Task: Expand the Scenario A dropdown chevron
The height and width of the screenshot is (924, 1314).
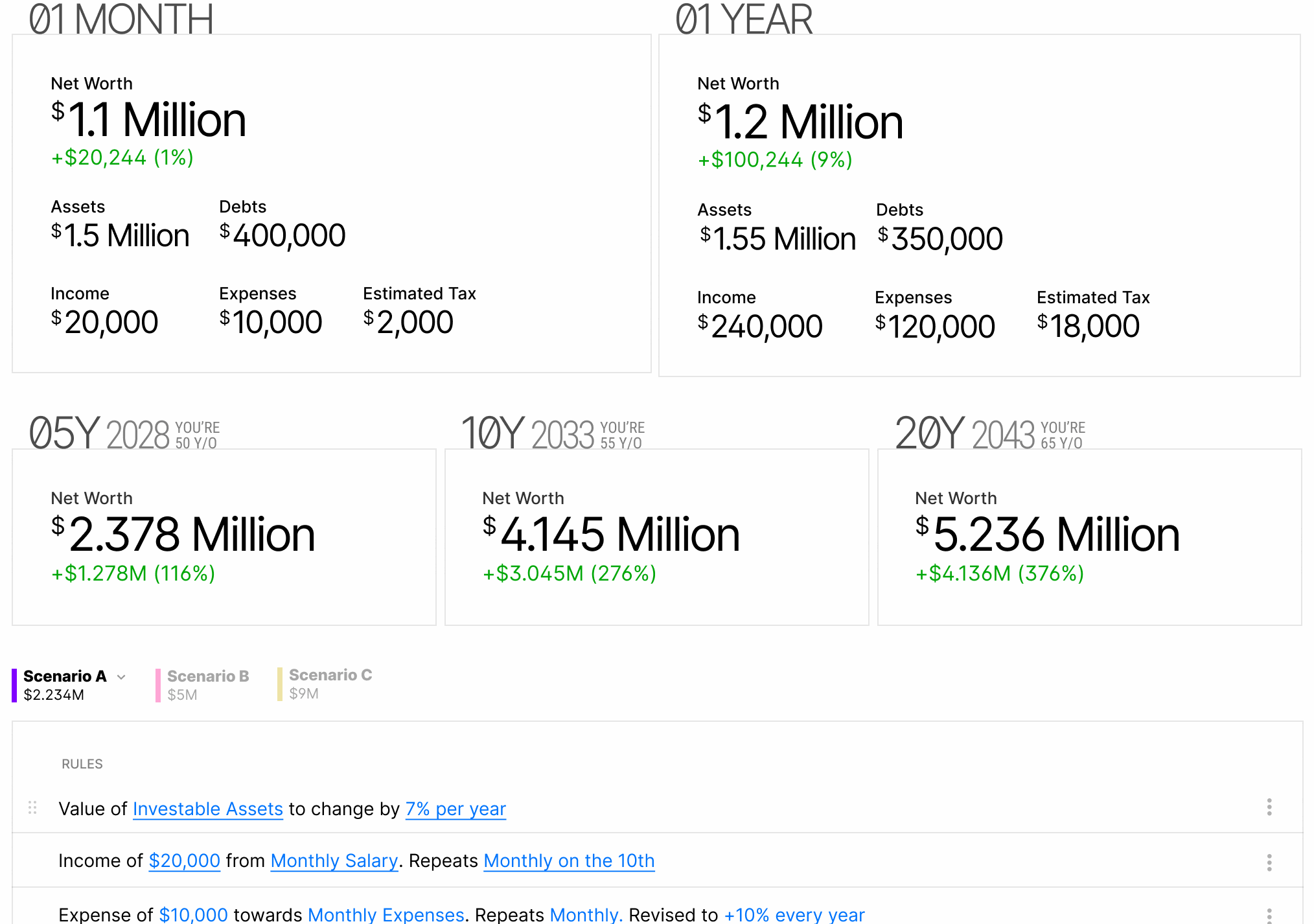Action: (121, 677)
